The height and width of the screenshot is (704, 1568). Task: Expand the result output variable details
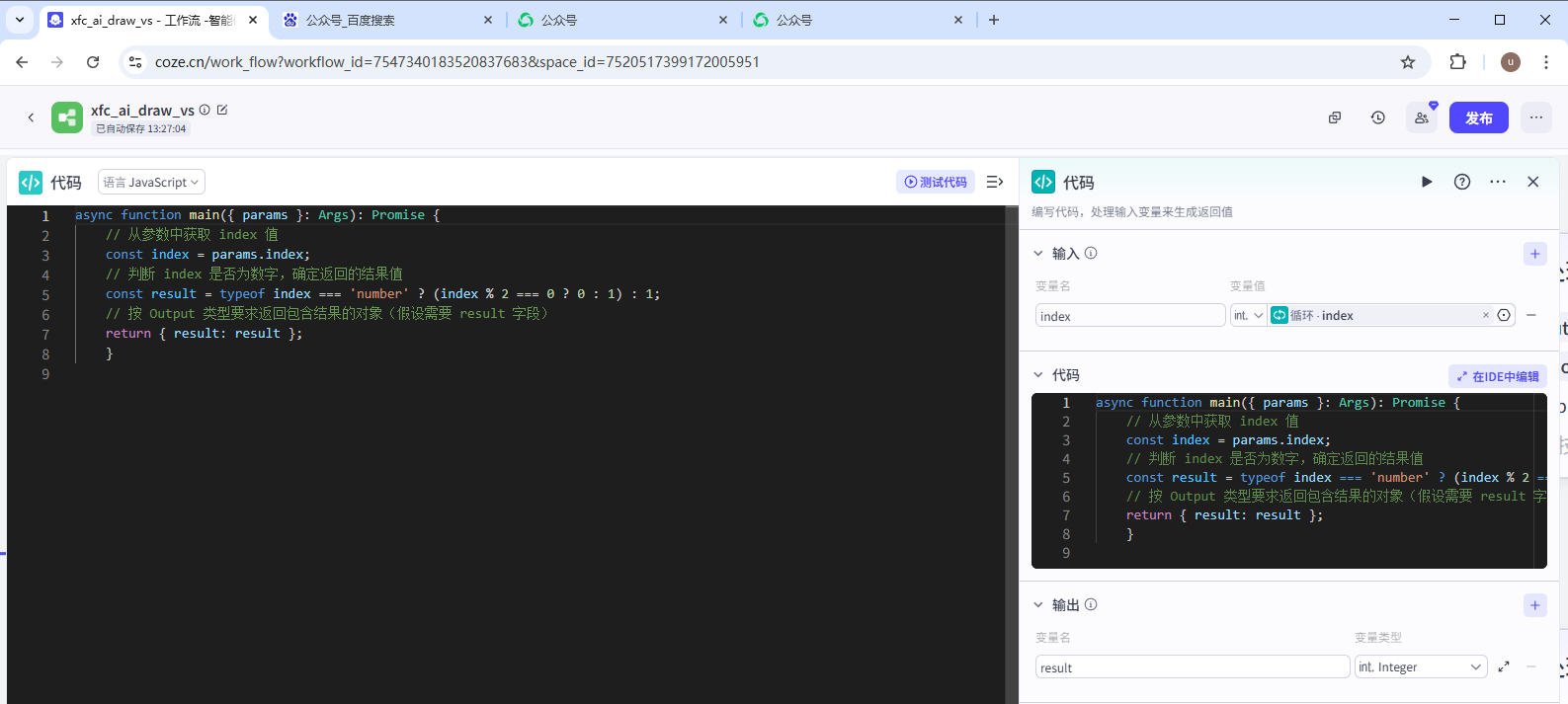(1504, 666)
